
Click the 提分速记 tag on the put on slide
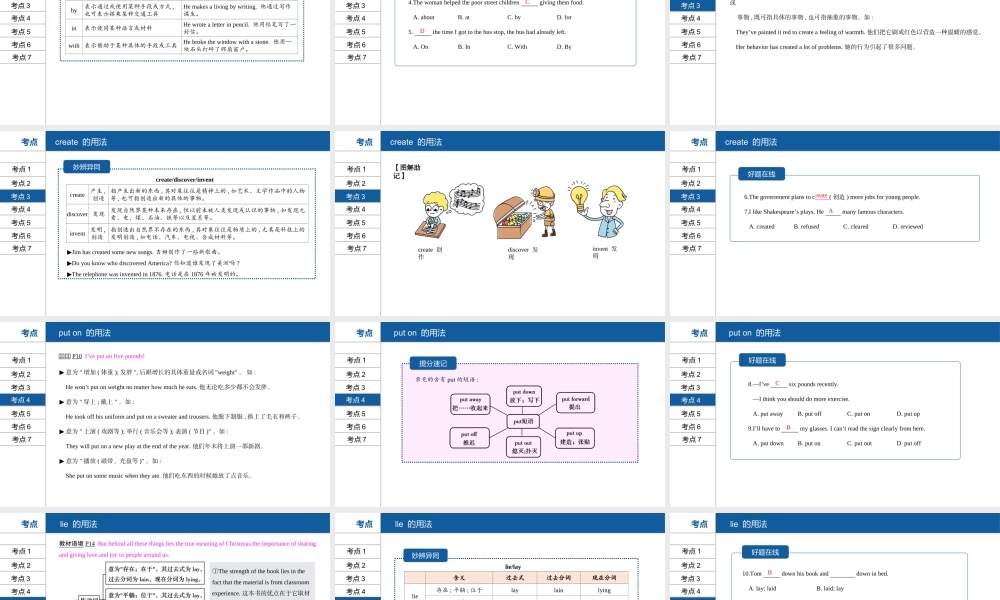coord(433,363)
